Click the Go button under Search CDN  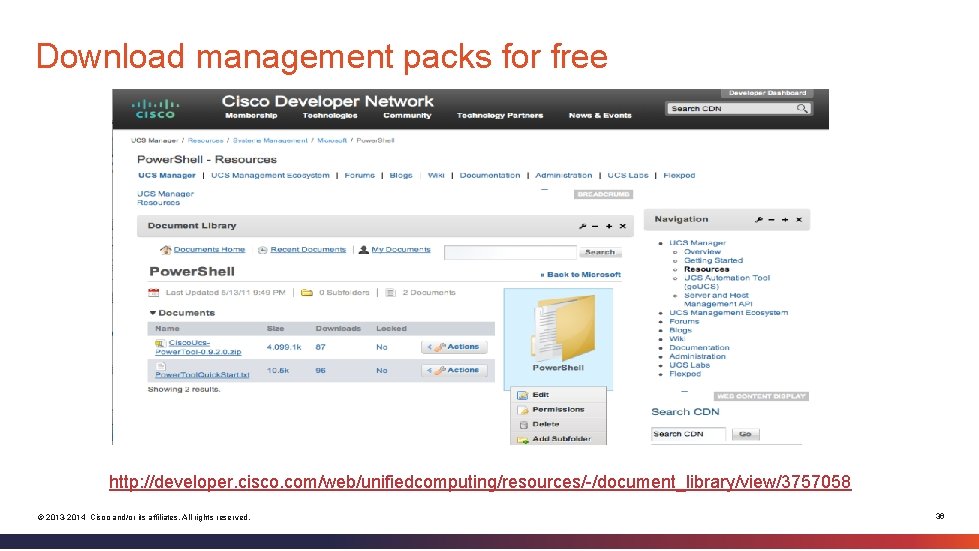coord(745,434)
